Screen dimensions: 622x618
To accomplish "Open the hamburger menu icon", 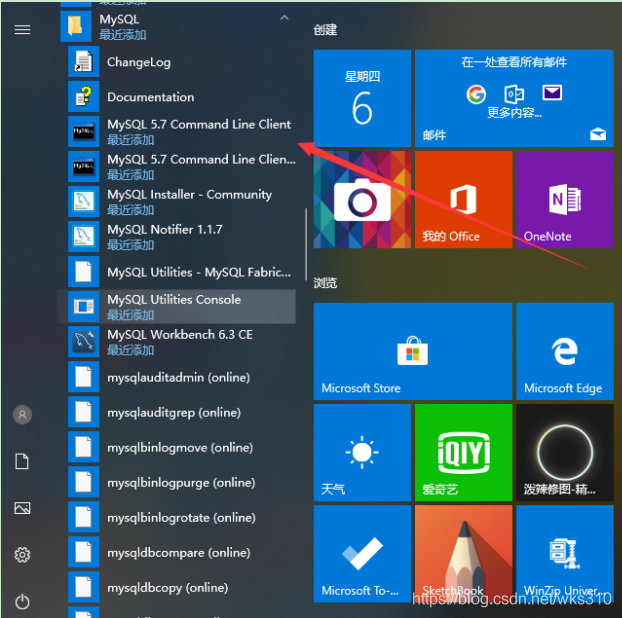I will tap(22, 30).
